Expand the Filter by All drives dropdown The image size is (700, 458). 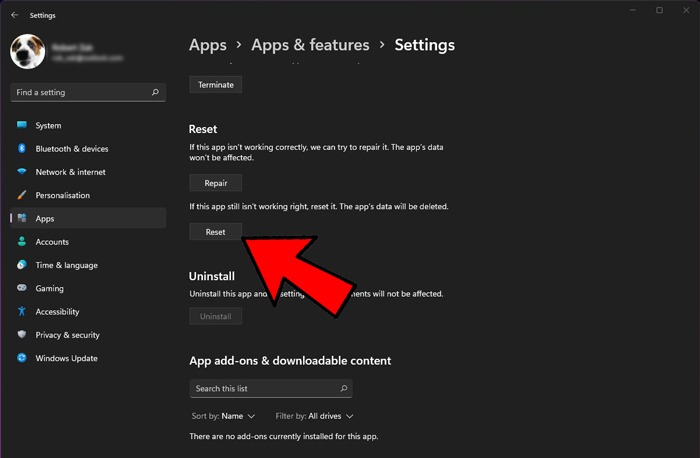coord(314,416)
